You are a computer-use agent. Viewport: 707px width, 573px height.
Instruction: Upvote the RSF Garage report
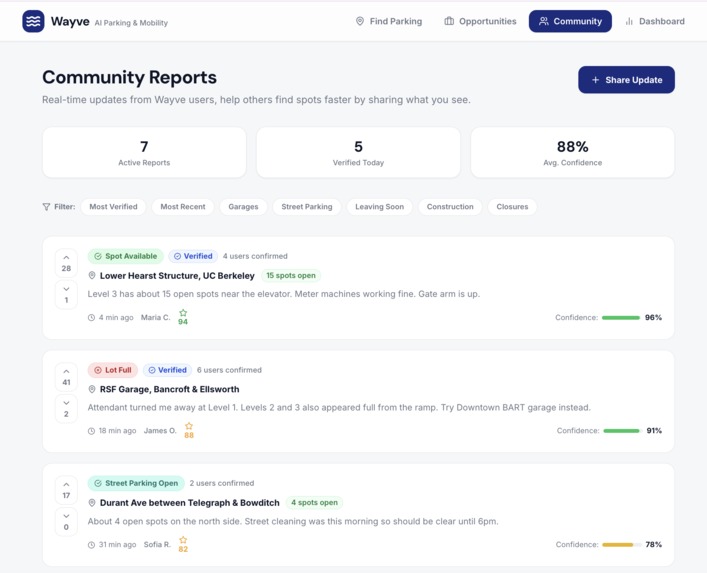(x=66, y=377)
